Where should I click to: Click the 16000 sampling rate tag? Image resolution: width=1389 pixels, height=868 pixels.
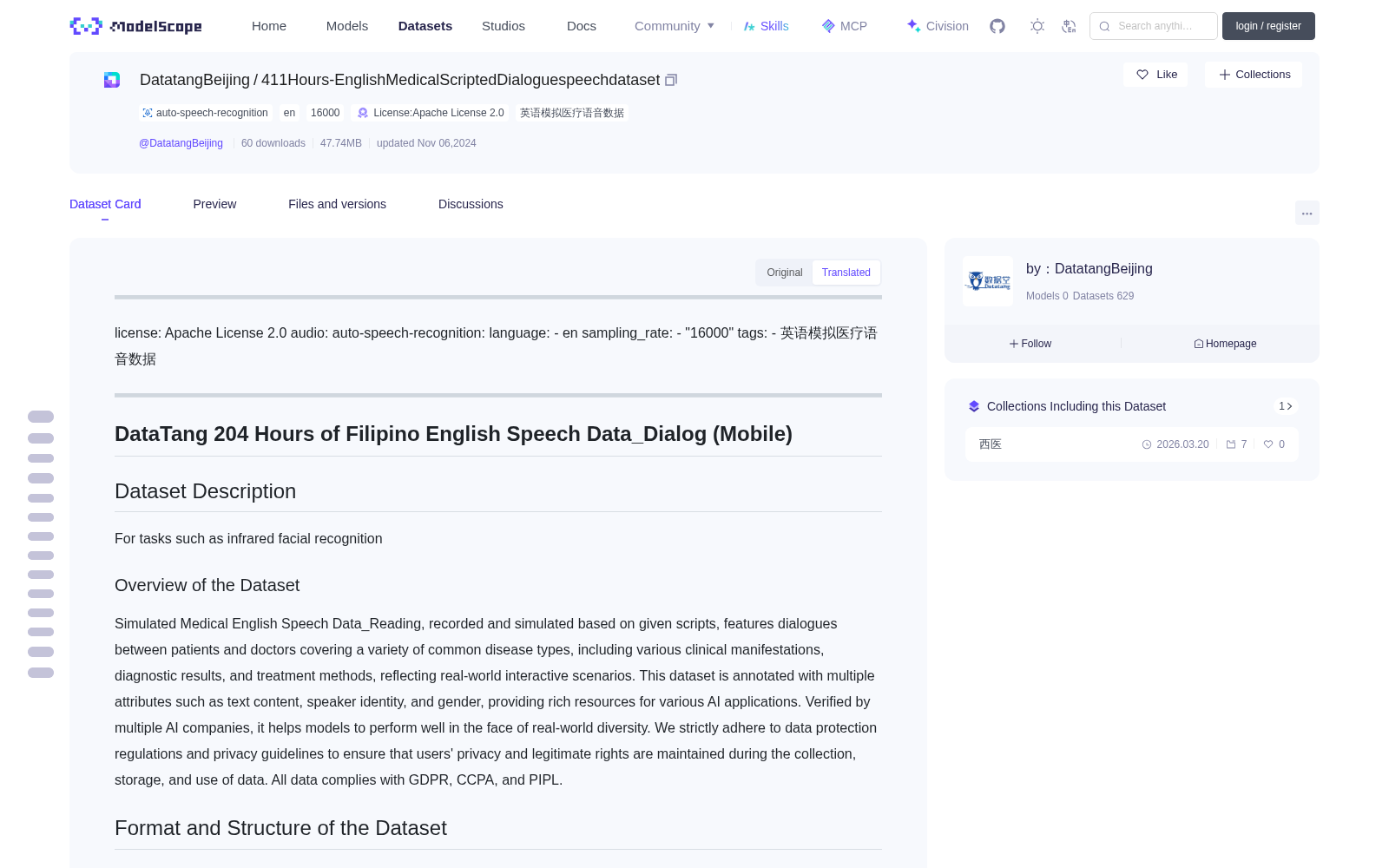point(326,113)
